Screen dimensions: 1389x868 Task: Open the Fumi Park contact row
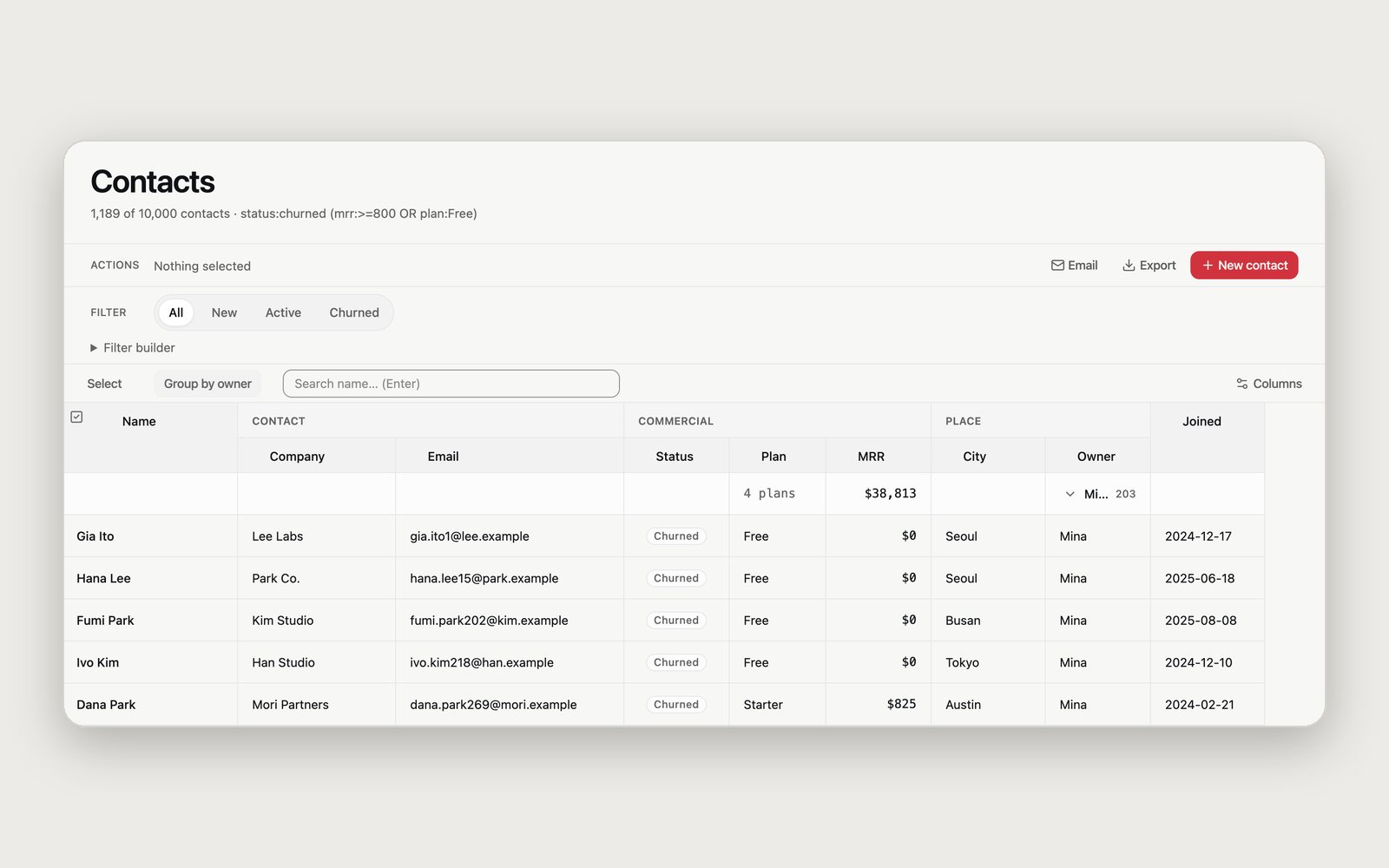click(x=664, y=621)
